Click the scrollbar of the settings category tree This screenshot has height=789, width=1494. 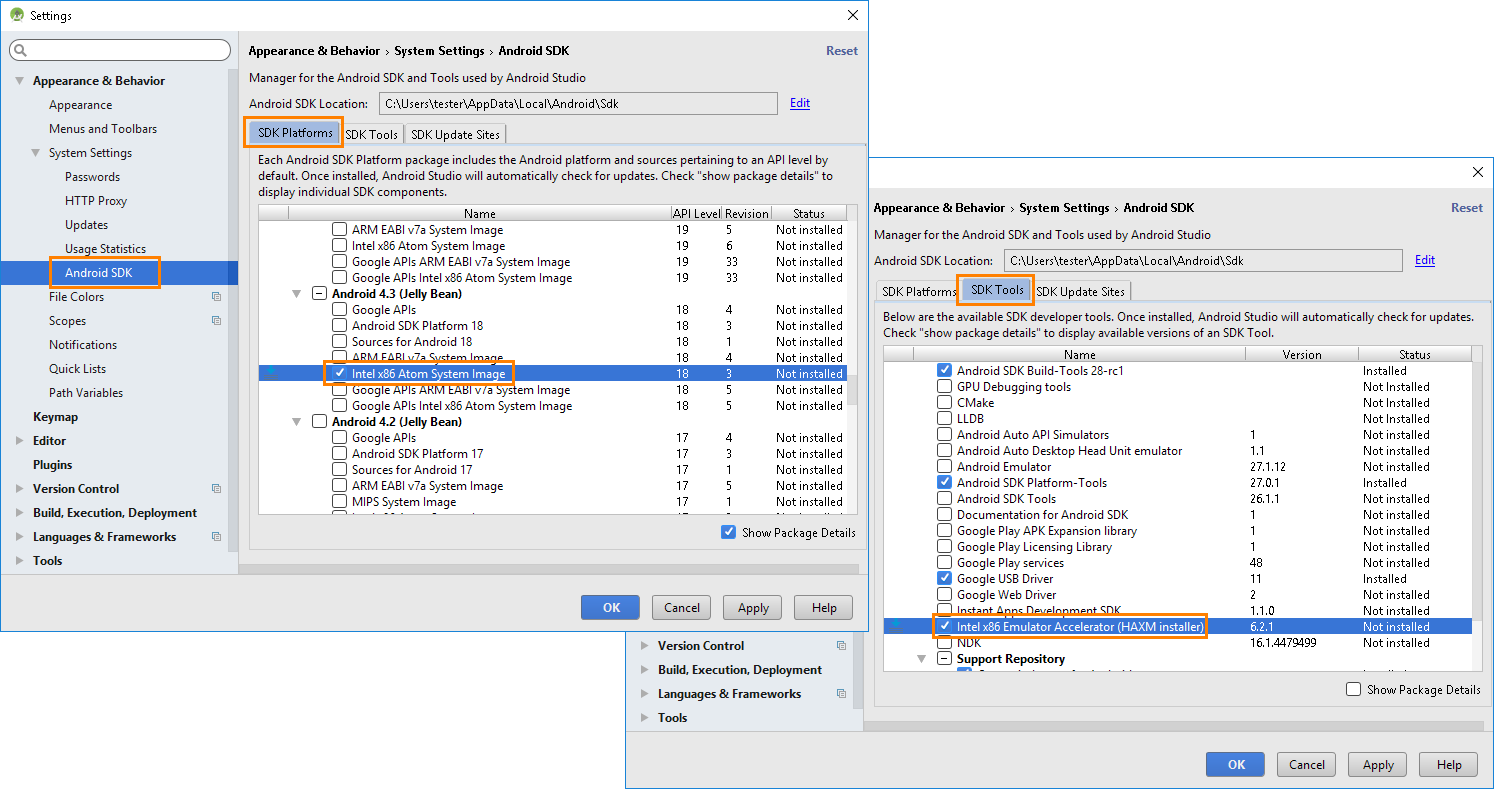coord(233,310)
